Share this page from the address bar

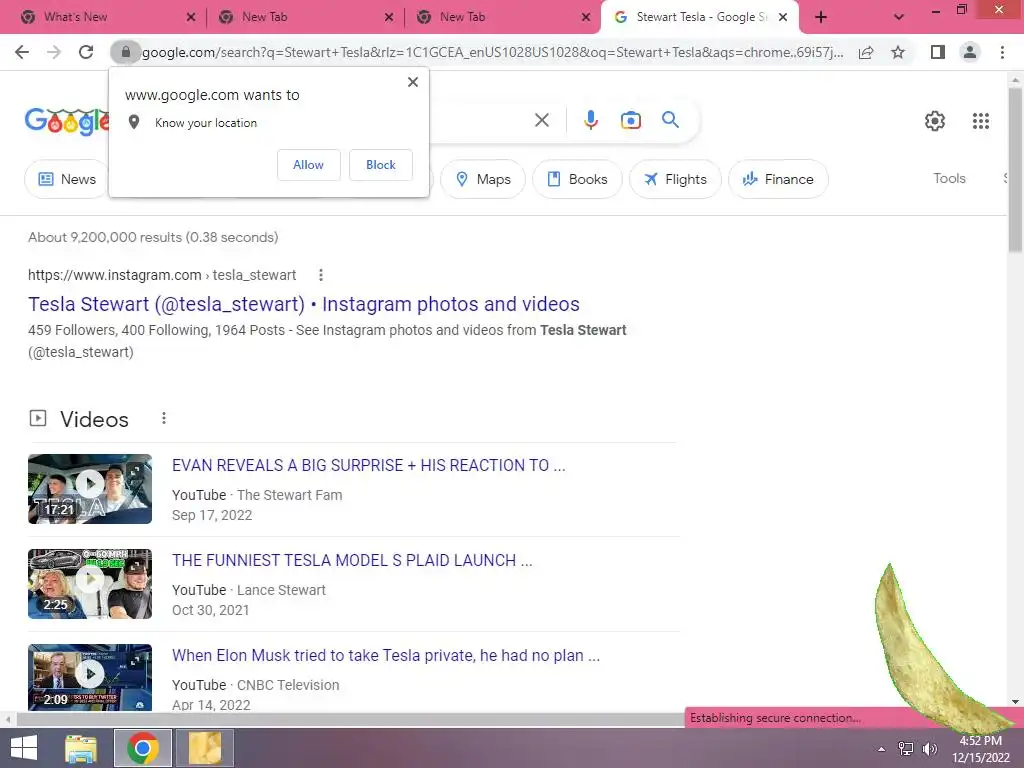[x=866, y=52]
